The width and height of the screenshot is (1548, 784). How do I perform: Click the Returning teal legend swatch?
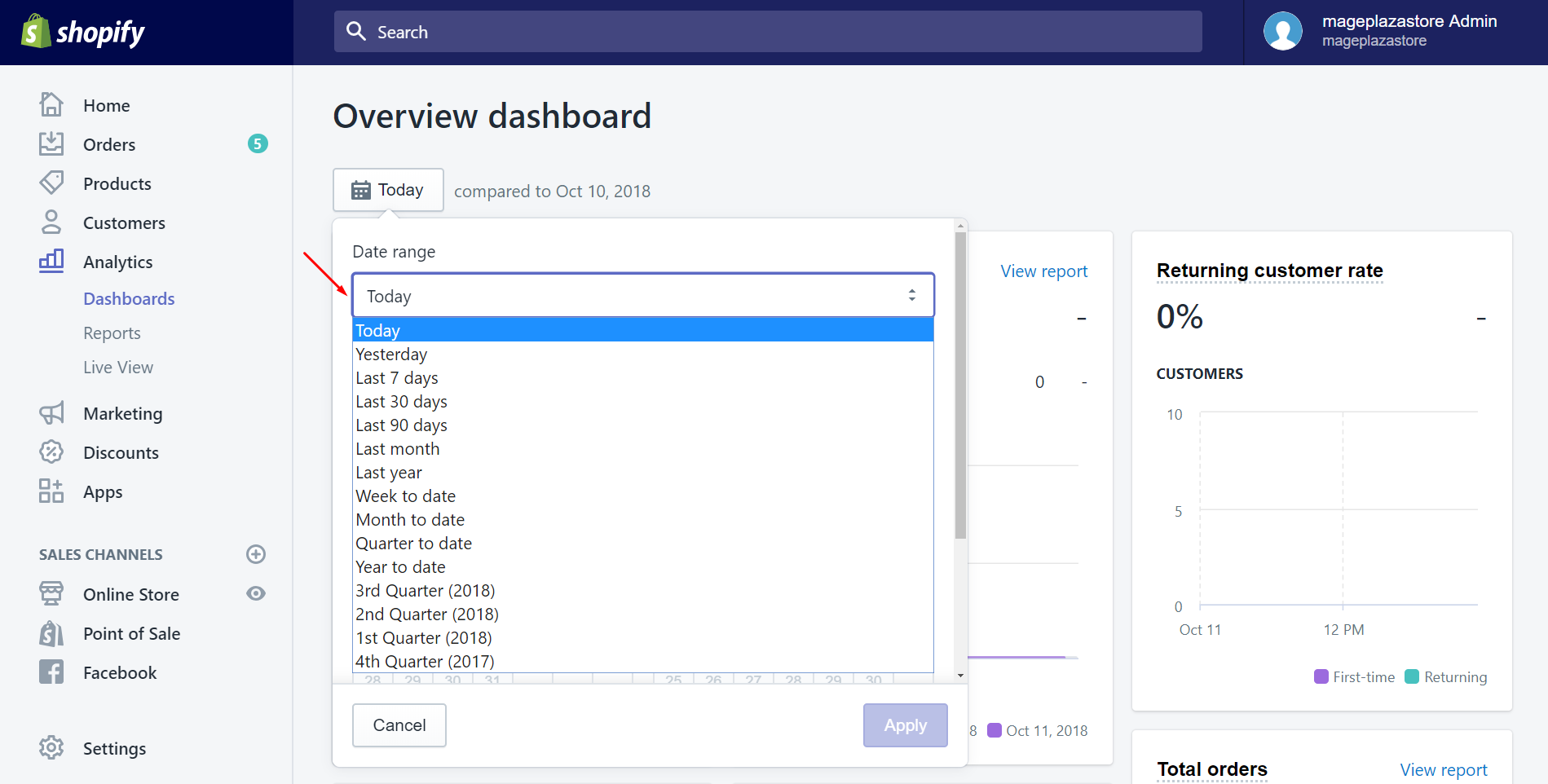pyautogui.click(x=1412, y=676)
